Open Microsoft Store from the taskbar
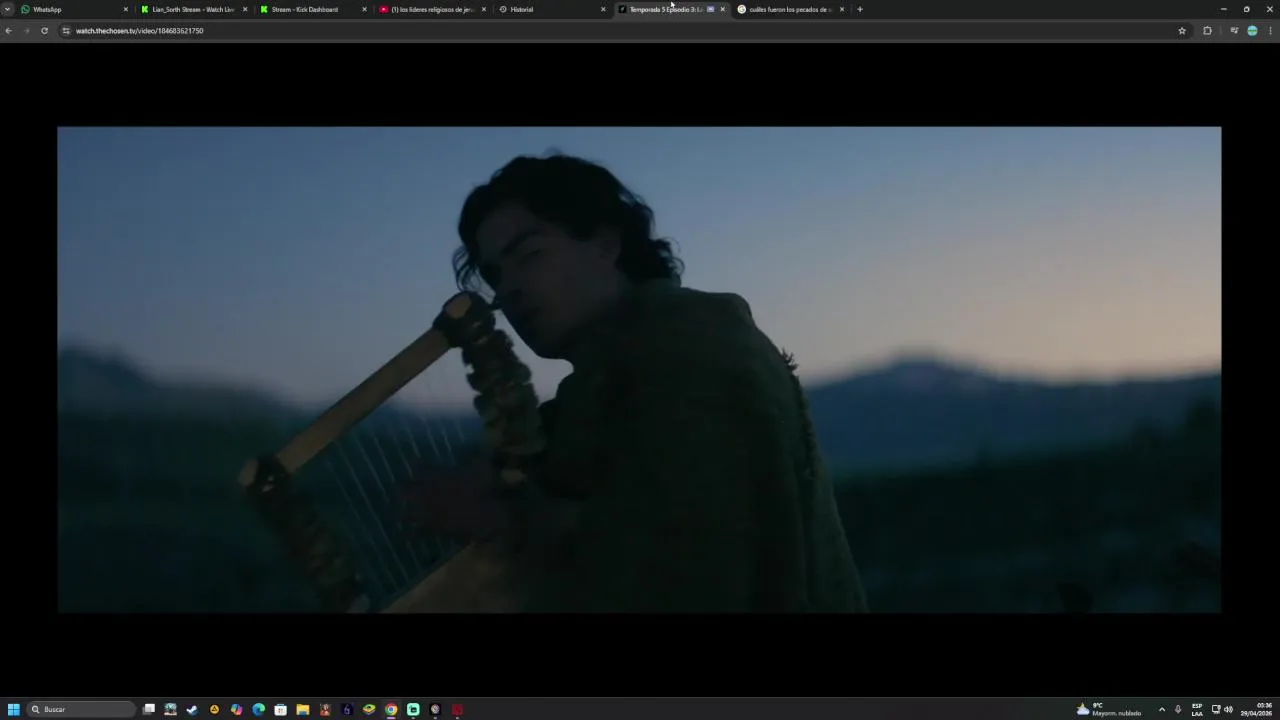The width and height of the screenshot is (1280, 720). (281, 709)
